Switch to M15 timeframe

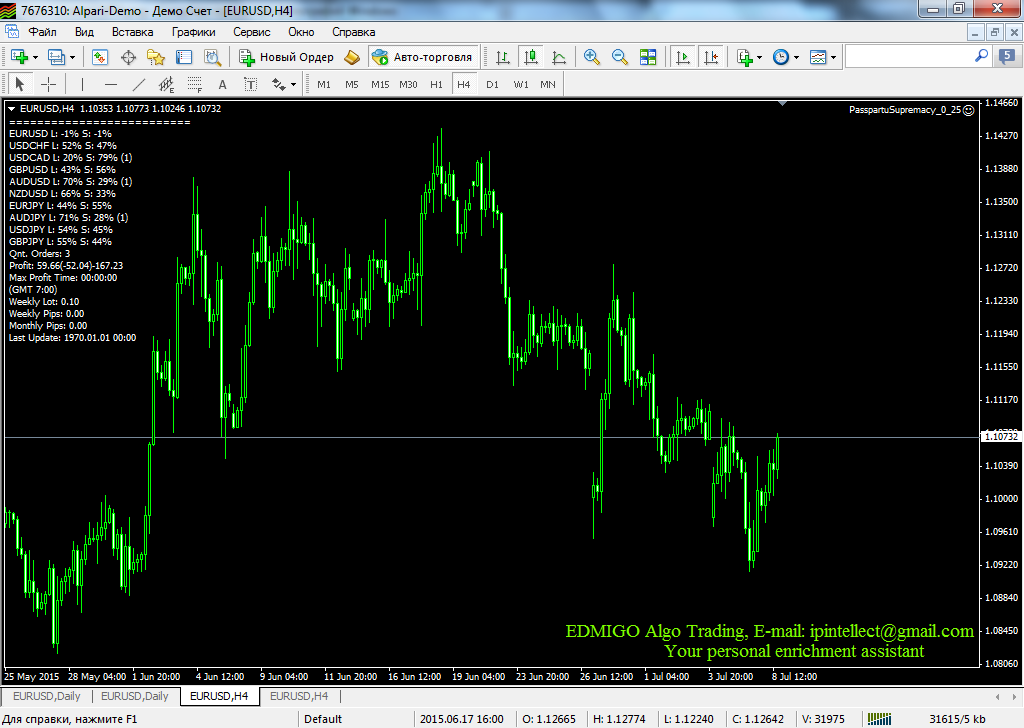click(380, 84)
